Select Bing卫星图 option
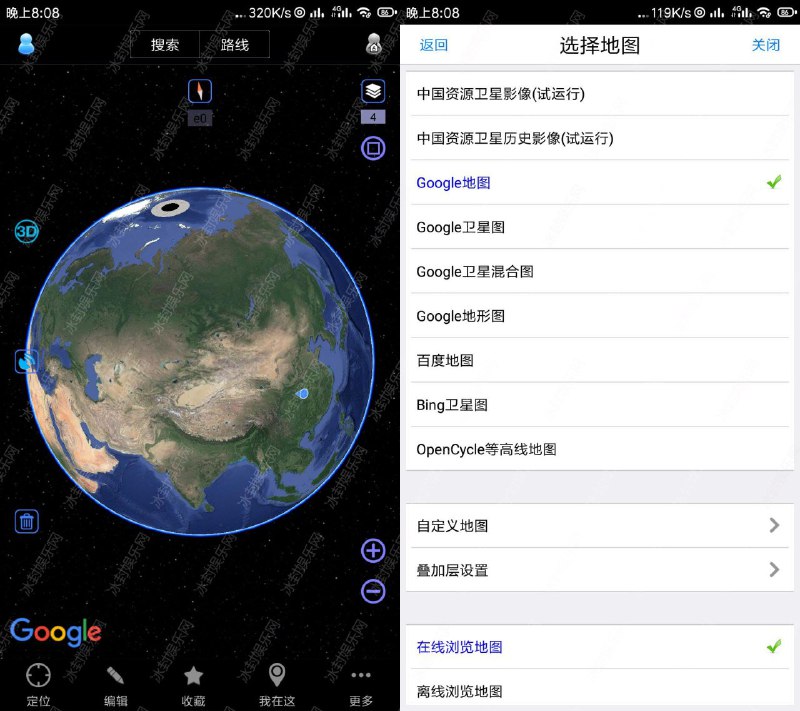This screenshot has height=711, width=800. 600,404
